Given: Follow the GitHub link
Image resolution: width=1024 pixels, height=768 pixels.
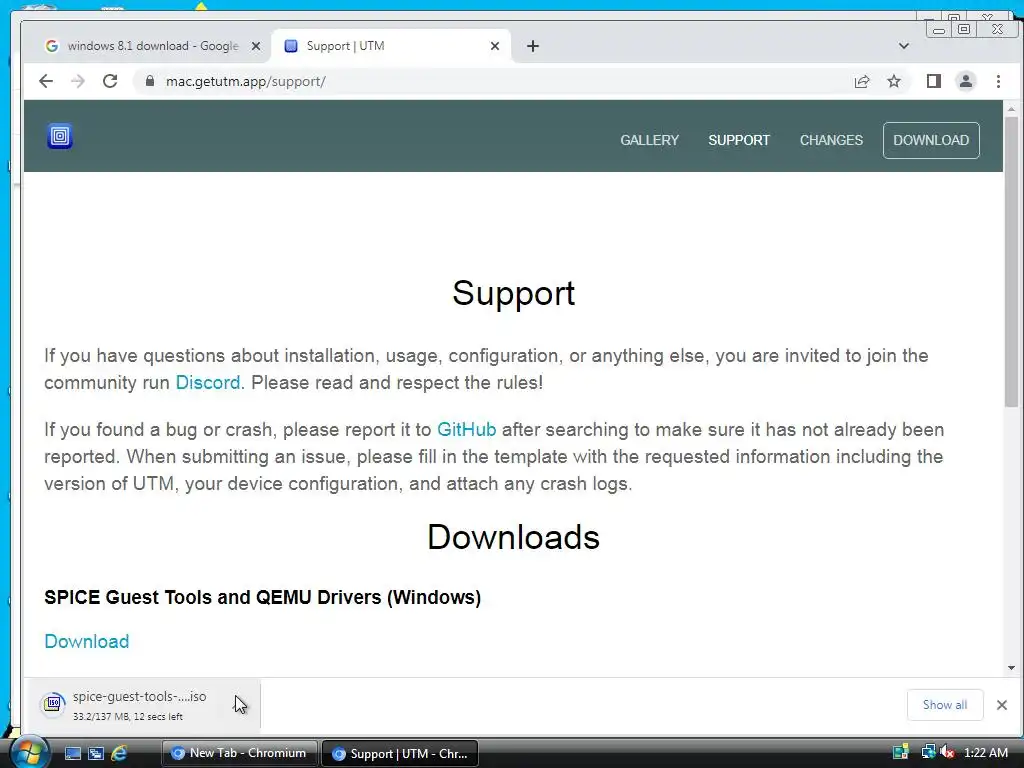Looking at the screenshot, I should coord(466,429).
